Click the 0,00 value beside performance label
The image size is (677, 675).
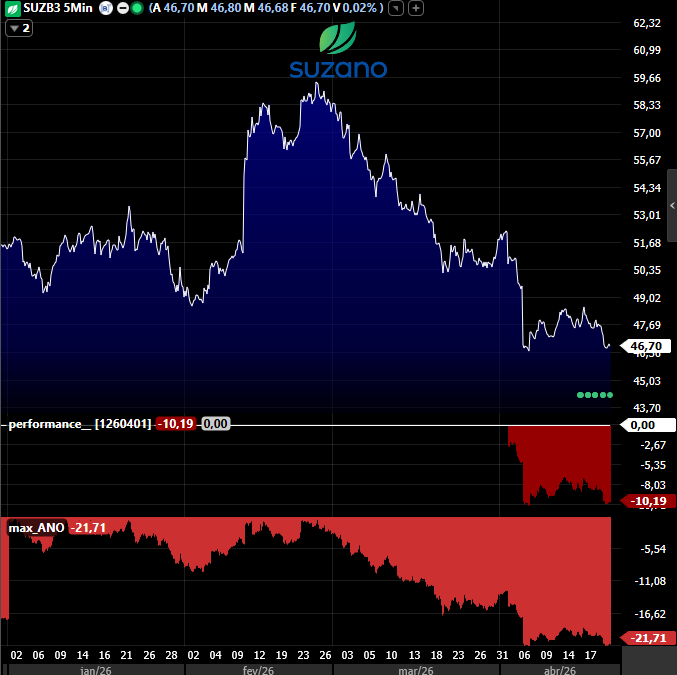pyautogui.click(x=215, y=424)
